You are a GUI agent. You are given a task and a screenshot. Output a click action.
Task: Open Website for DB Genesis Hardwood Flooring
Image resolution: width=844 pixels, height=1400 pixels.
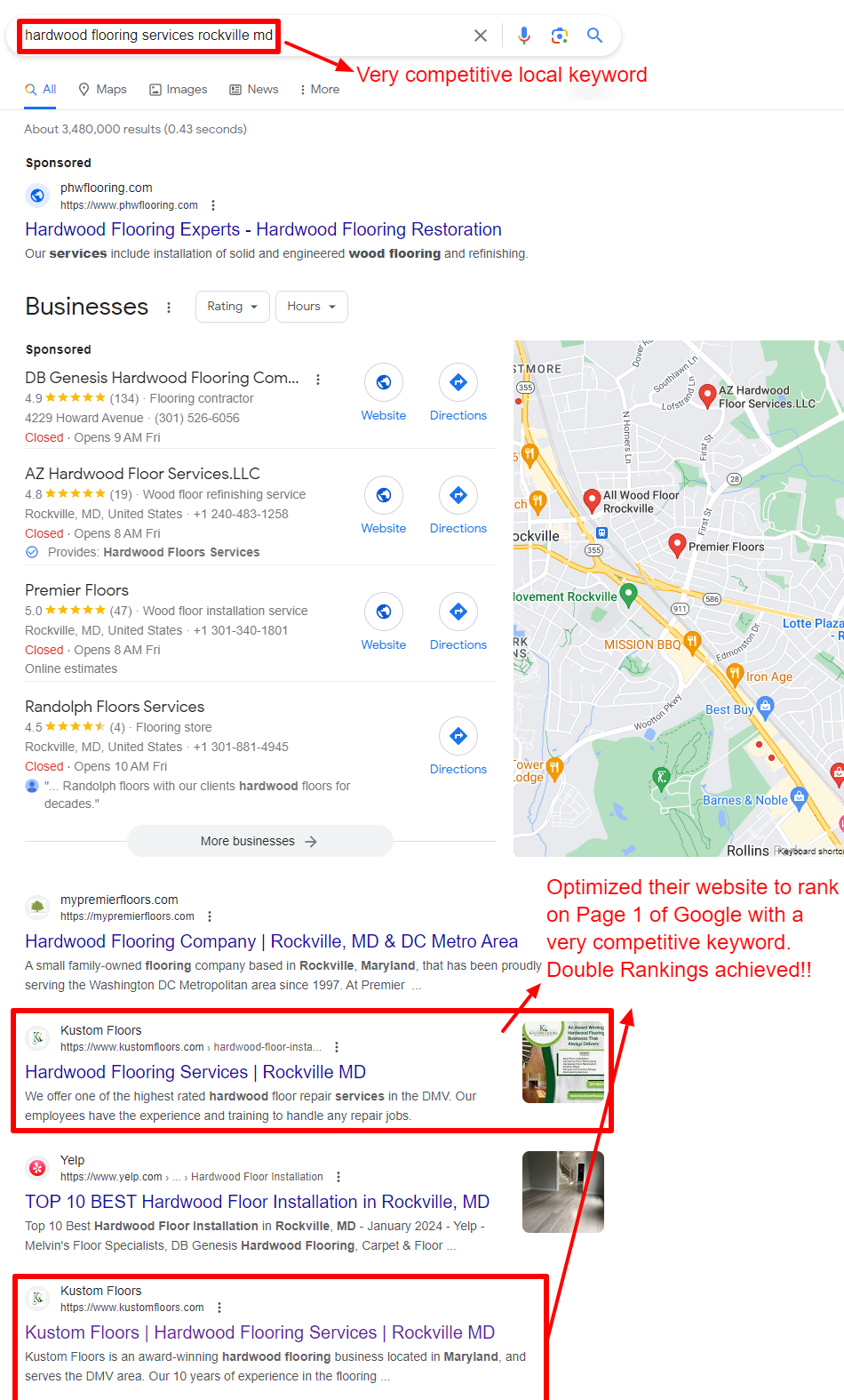[x=384, y=393]
